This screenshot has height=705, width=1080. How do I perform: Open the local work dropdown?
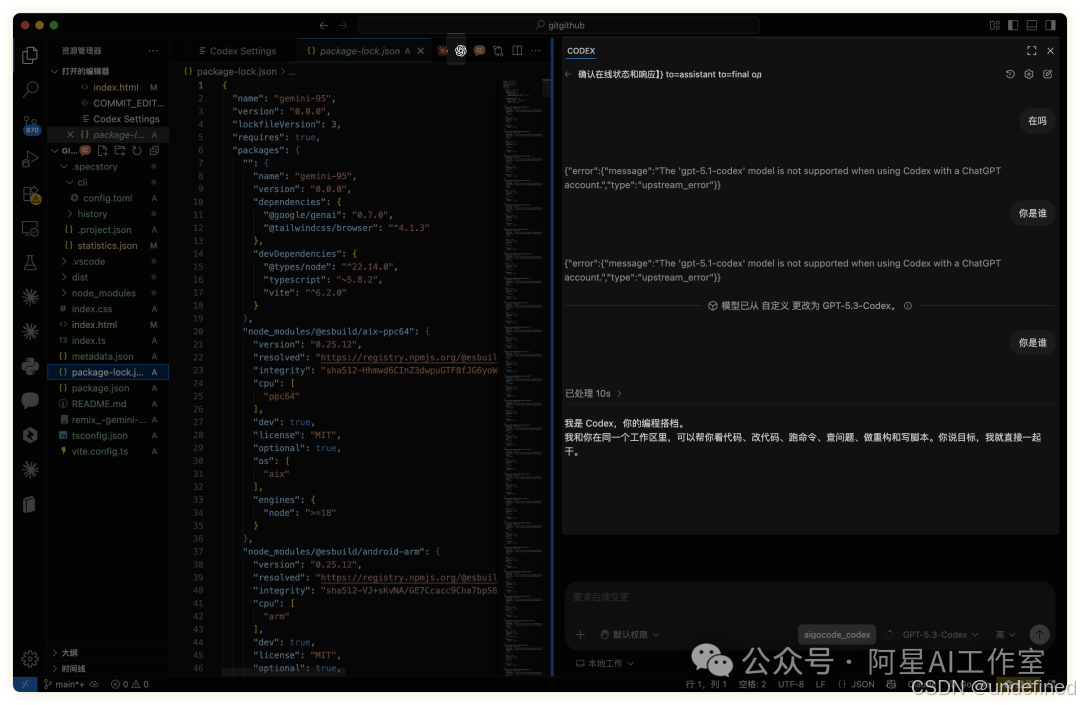[x=605, y=664]
